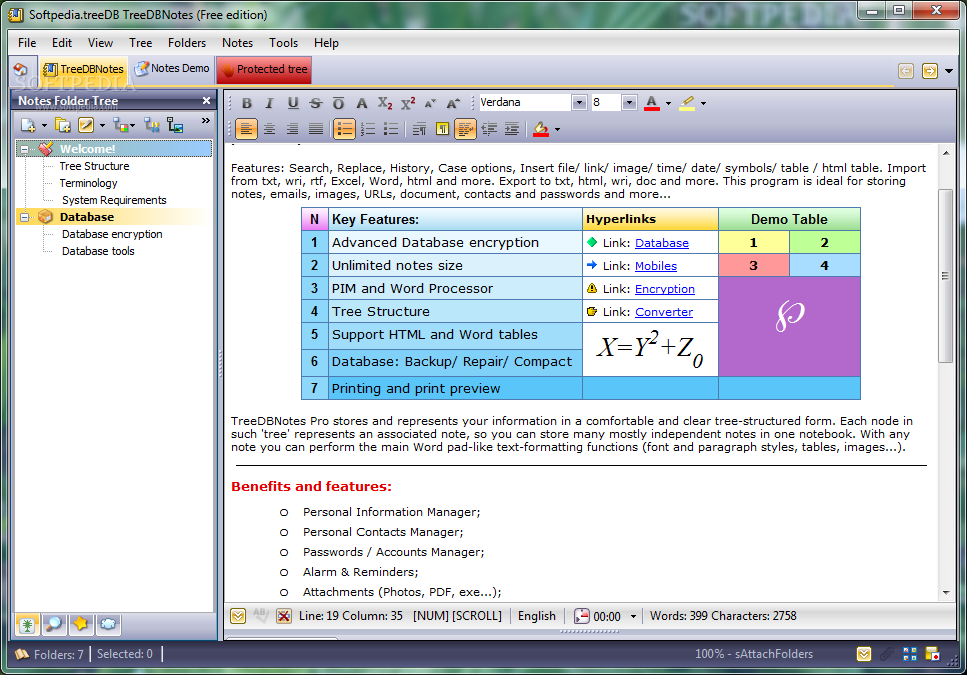Open the add note dropdown arrow
The width and height of the screenshot is (967, 675).
click(44, 126)
